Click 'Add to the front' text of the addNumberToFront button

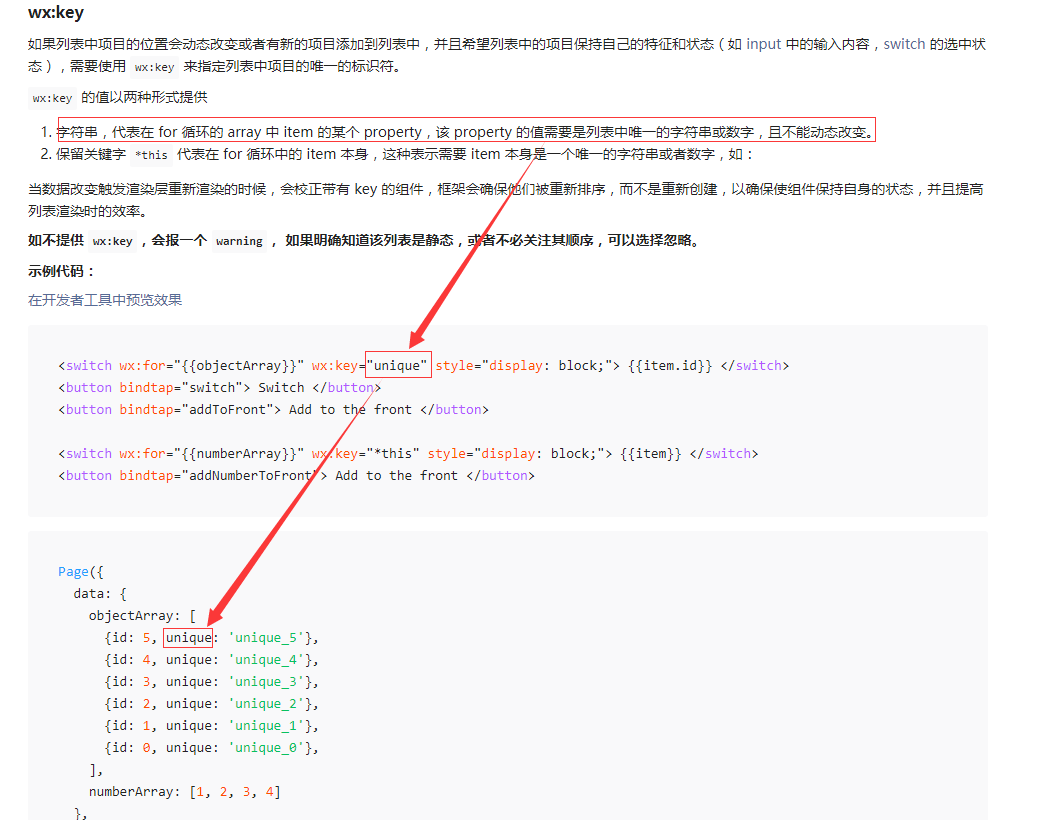tap(397, 476)
